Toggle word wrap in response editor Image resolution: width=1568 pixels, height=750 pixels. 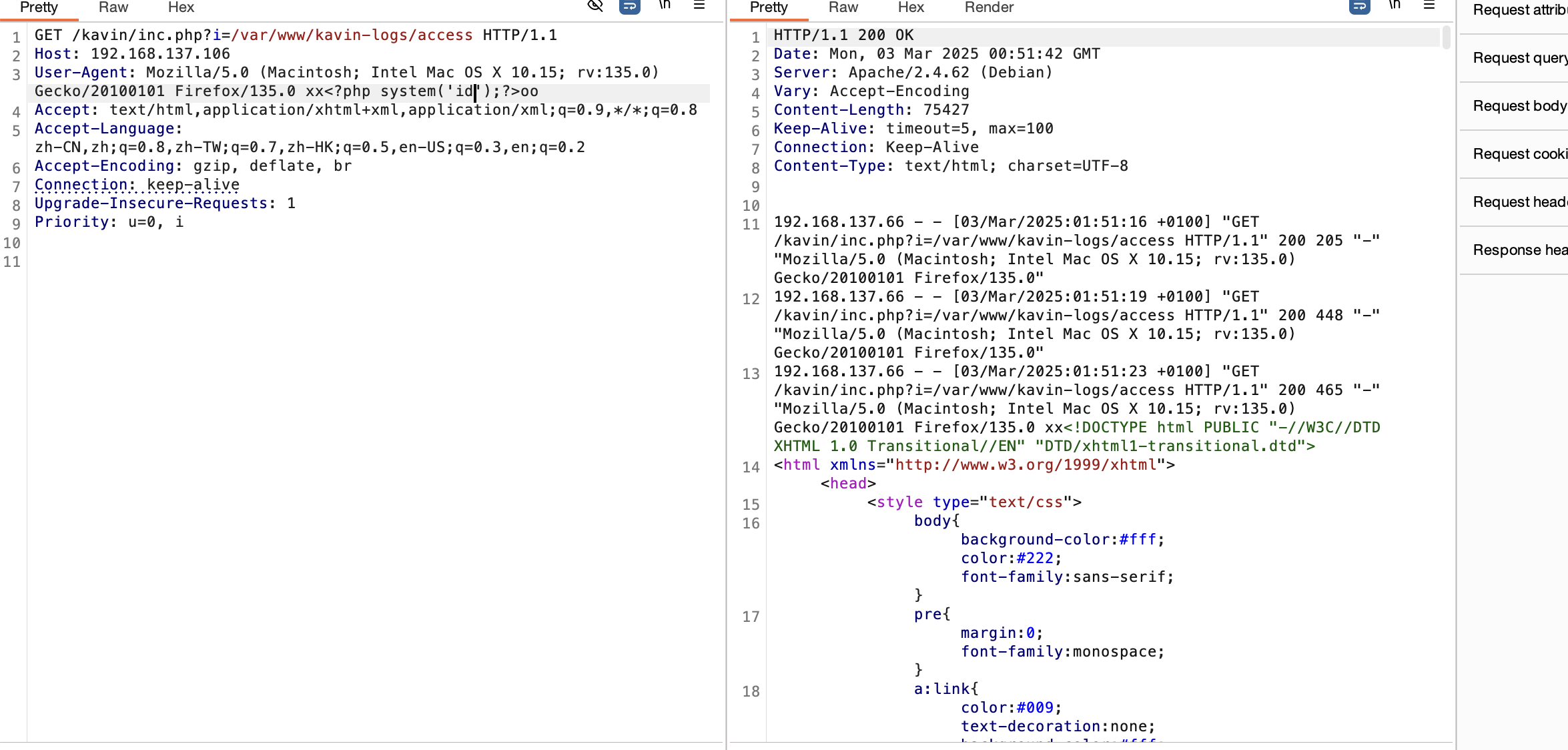1359,6
